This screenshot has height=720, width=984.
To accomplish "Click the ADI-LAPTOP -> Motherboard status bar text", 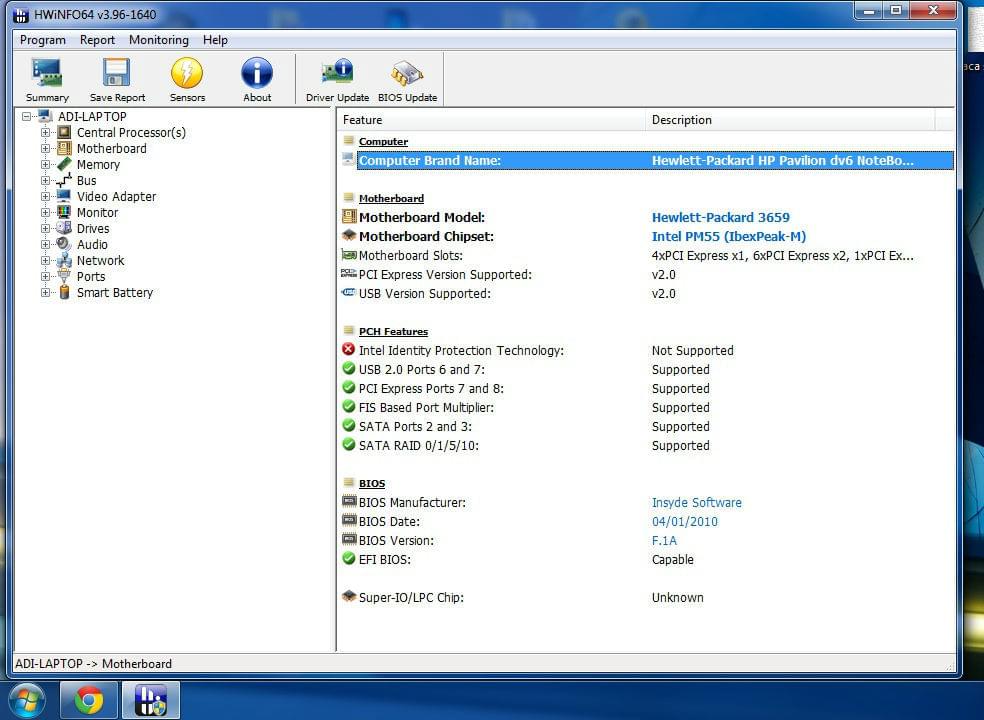I will coord(94,664).
